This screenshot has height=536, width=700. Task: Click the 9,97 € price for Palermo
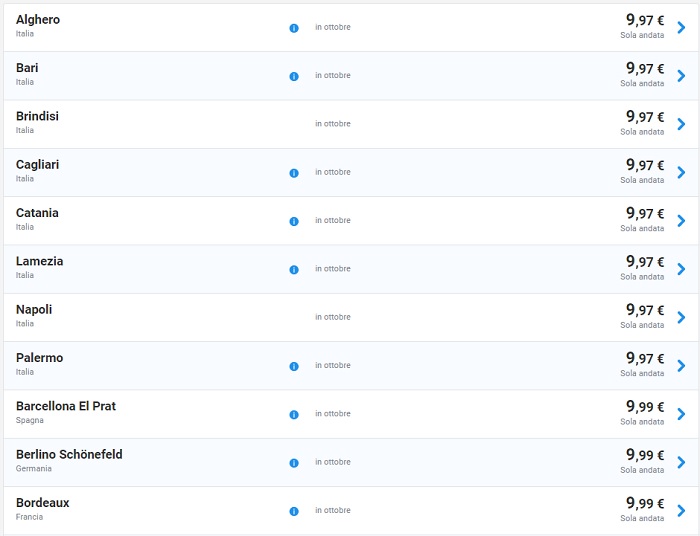(x=645, y=358)
